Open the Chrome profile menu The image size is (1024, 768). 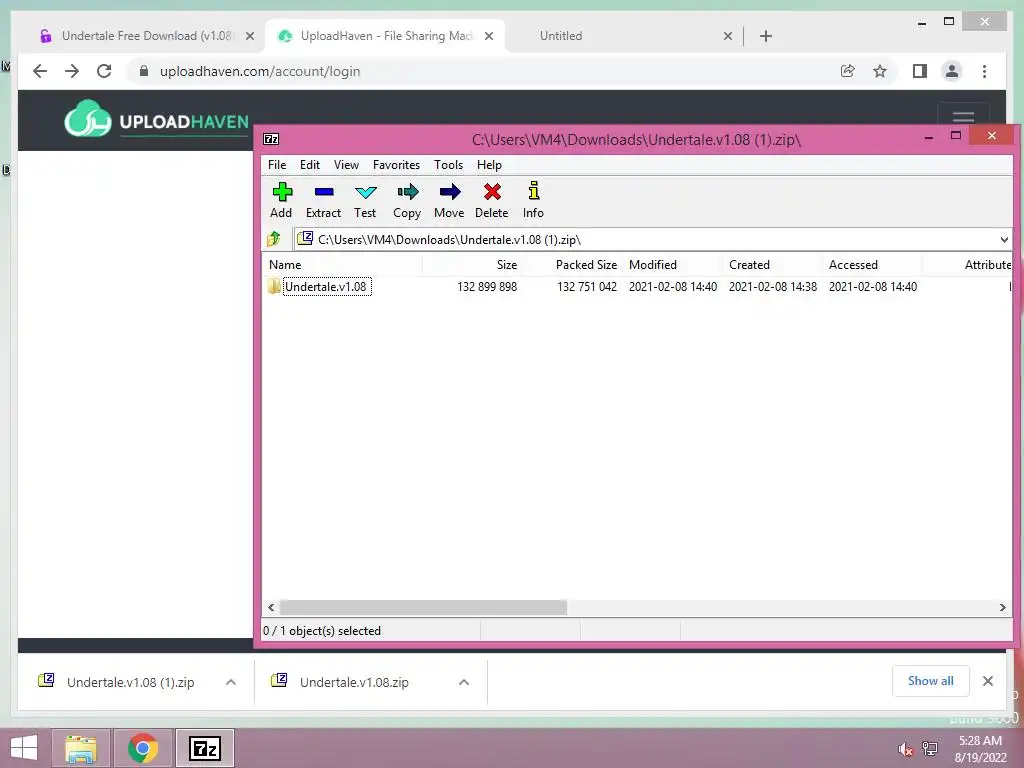[952, 71]
